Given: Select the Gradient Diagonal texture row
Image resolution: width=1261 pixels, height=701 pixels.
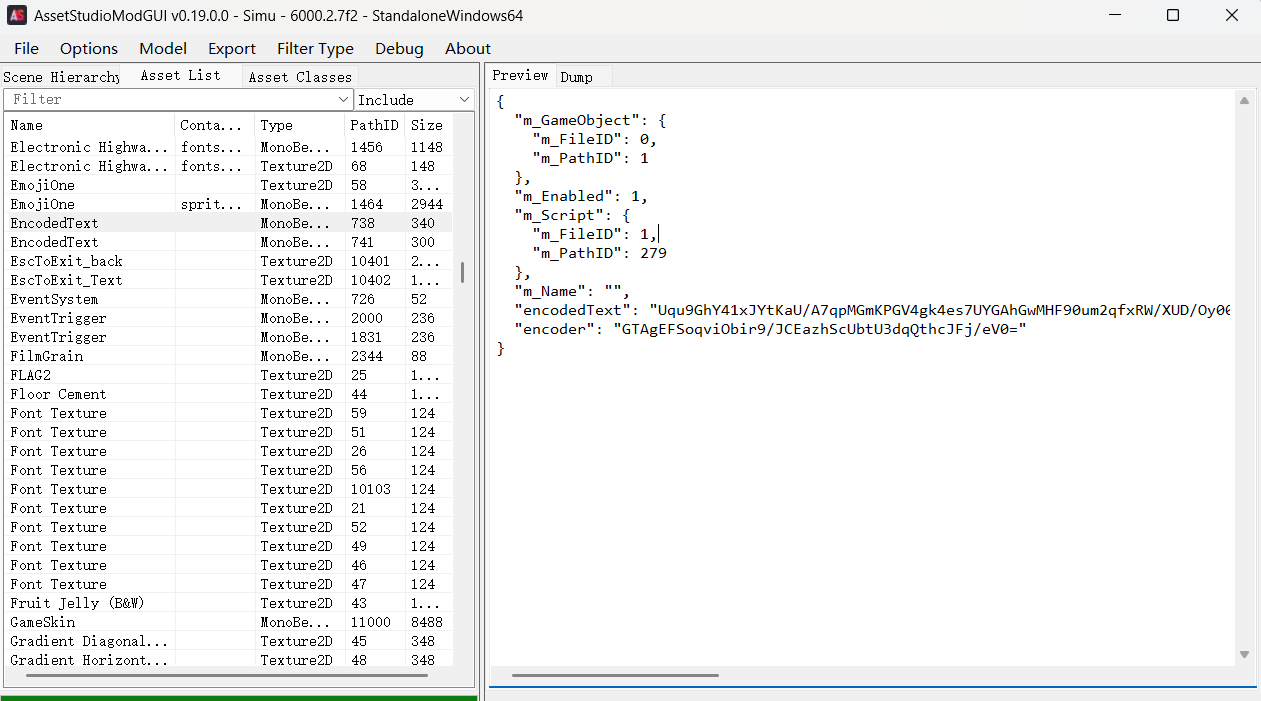Looking at the screenshot, I should (229, 641).
